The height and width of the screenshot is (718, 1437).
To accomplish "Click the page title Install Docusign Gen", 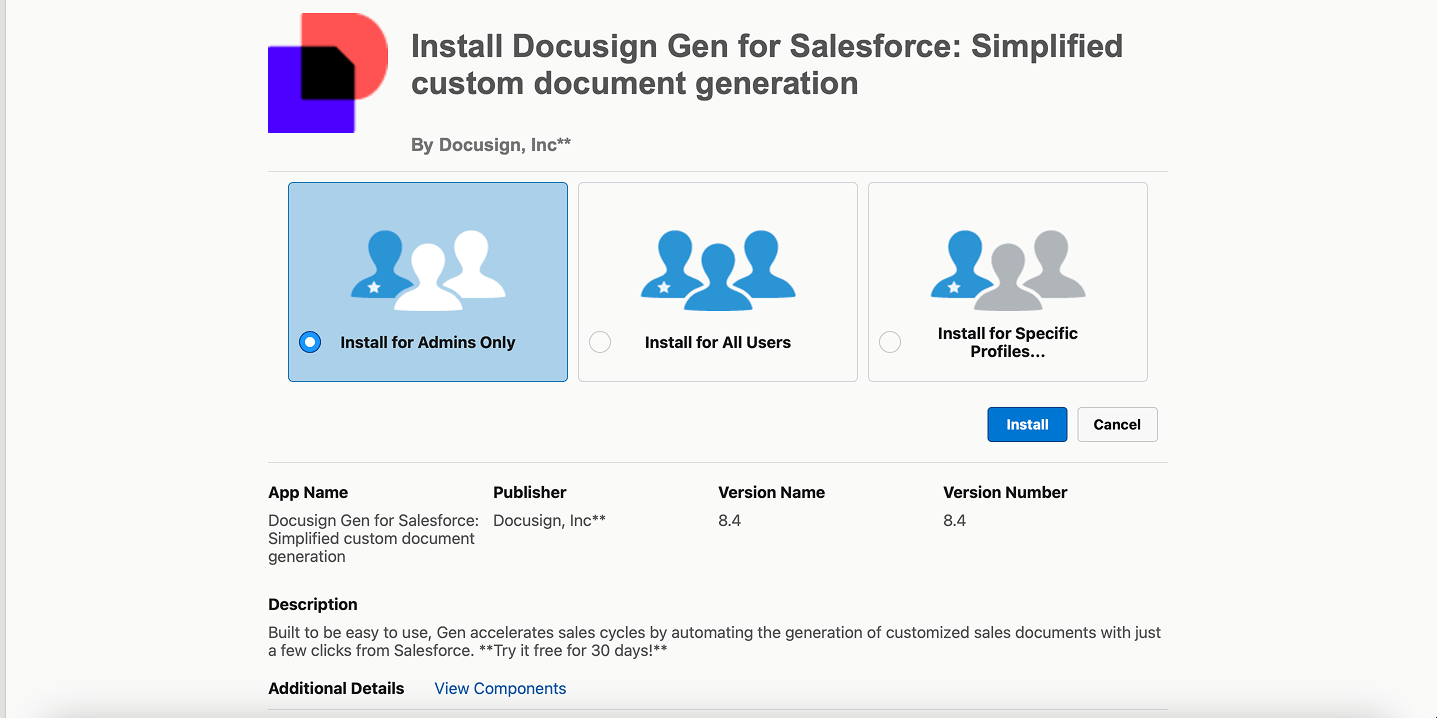I will pos(767,64).
